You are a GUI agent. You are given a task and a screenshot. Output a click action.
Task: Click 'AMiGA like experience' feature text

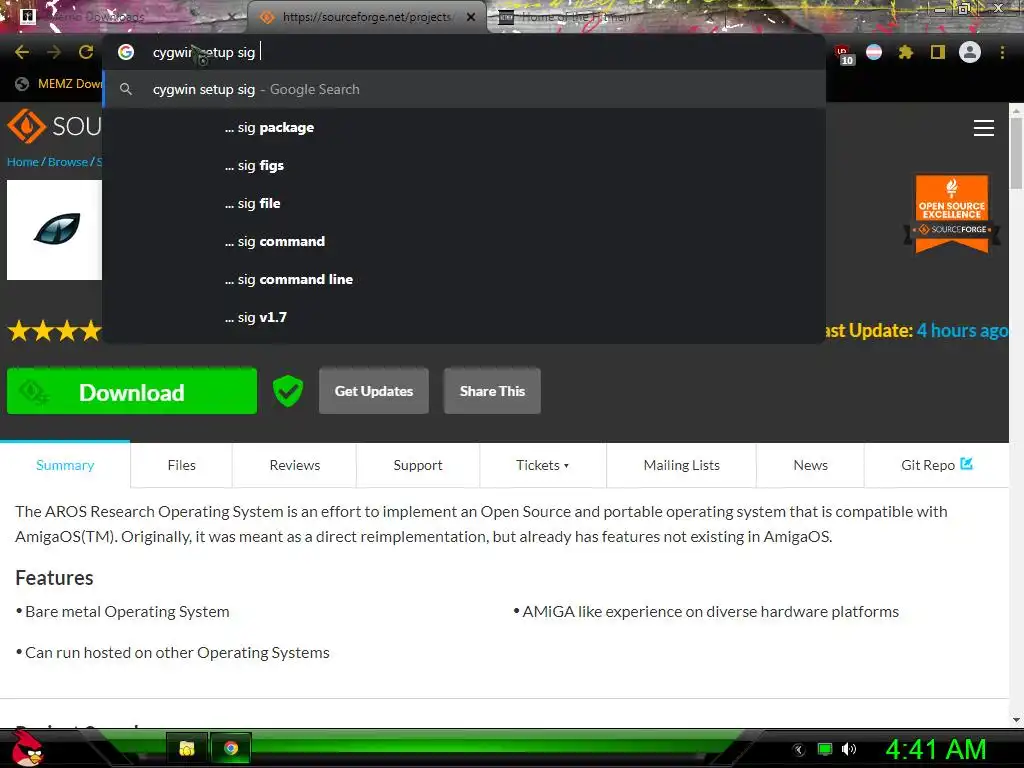(x=711, y=612)
